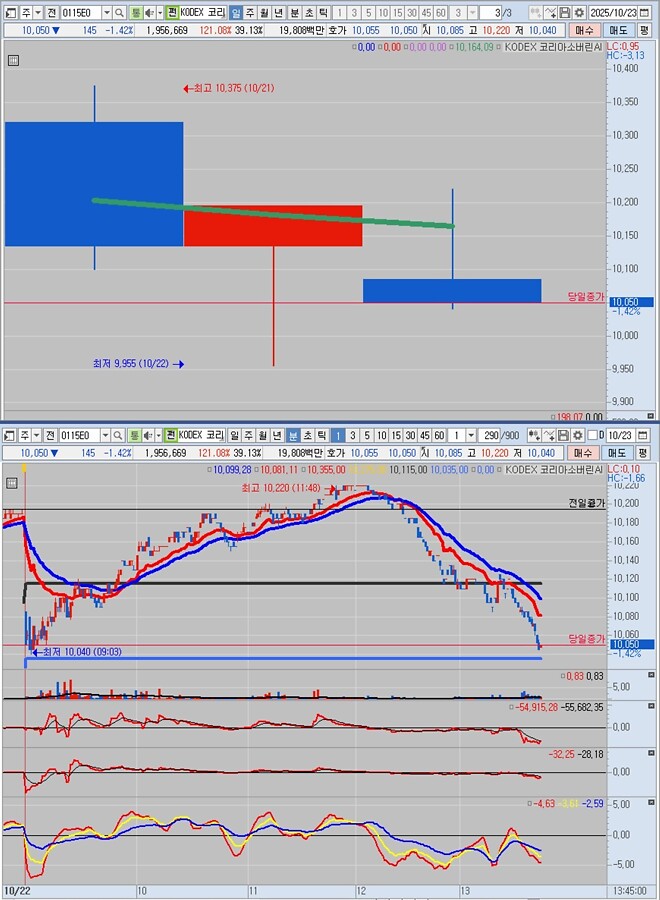Expand interval value dropdown in minute toolbar
The image size is (660, 900).
pos(471,435)
